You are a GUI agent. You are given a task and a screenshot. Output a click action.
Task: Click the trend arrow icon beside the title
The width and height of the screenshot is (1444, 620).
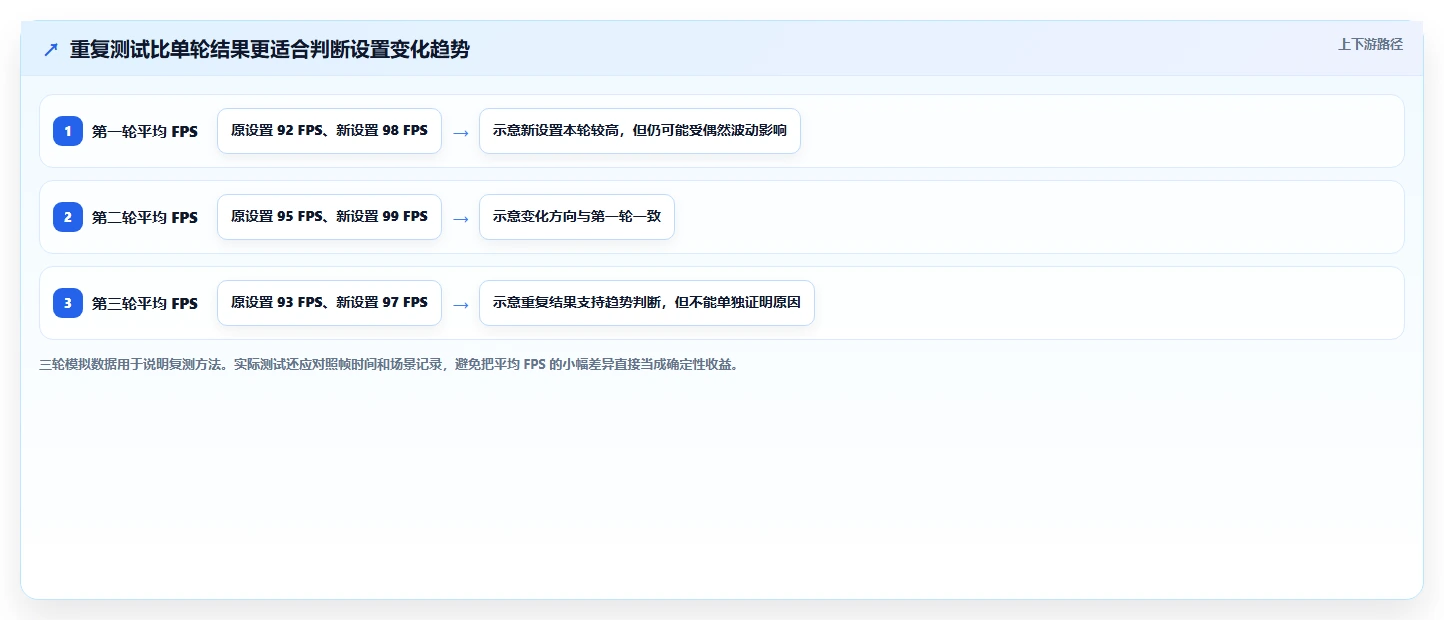pyautogui.click(x=51, y=50)
